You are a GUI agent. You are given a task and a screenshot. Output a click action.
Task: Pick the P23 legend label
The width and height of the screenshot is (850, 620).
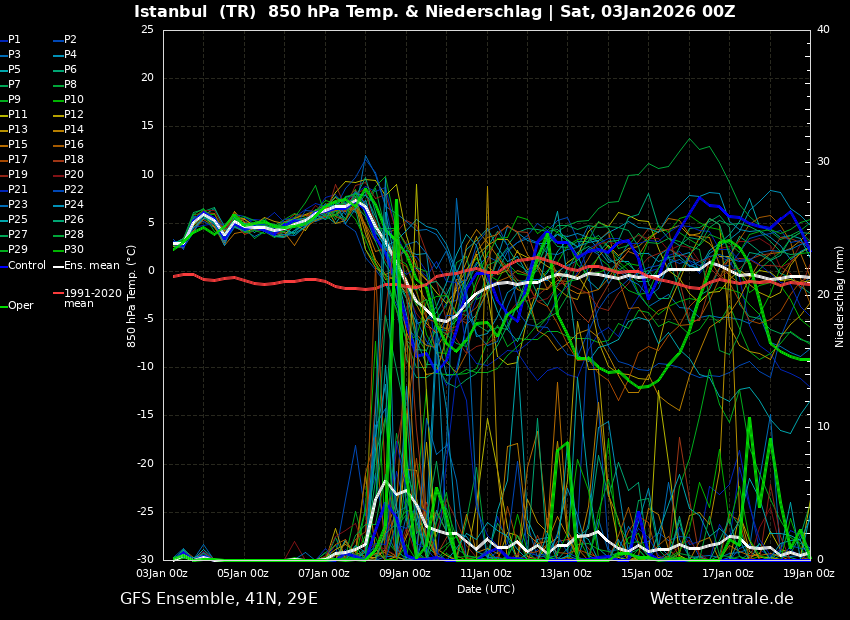point(17,204)
